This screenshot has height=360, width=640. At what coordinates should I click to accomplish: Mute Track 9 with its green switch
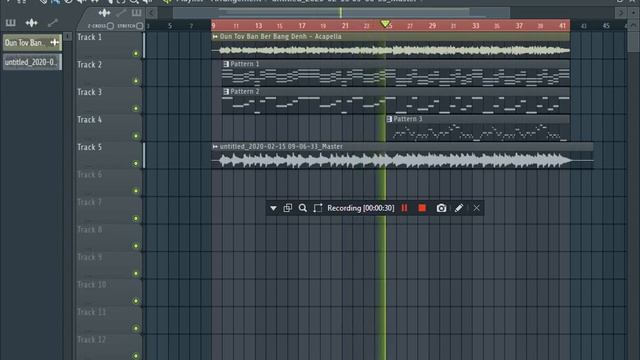[136, 274]
